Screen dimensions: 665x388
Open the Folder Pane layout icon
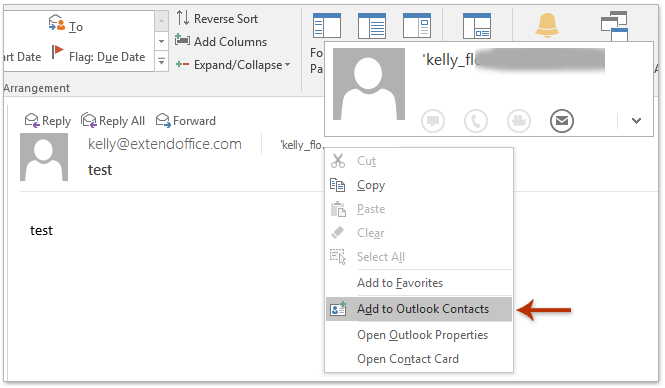click(x=327, y=26)
